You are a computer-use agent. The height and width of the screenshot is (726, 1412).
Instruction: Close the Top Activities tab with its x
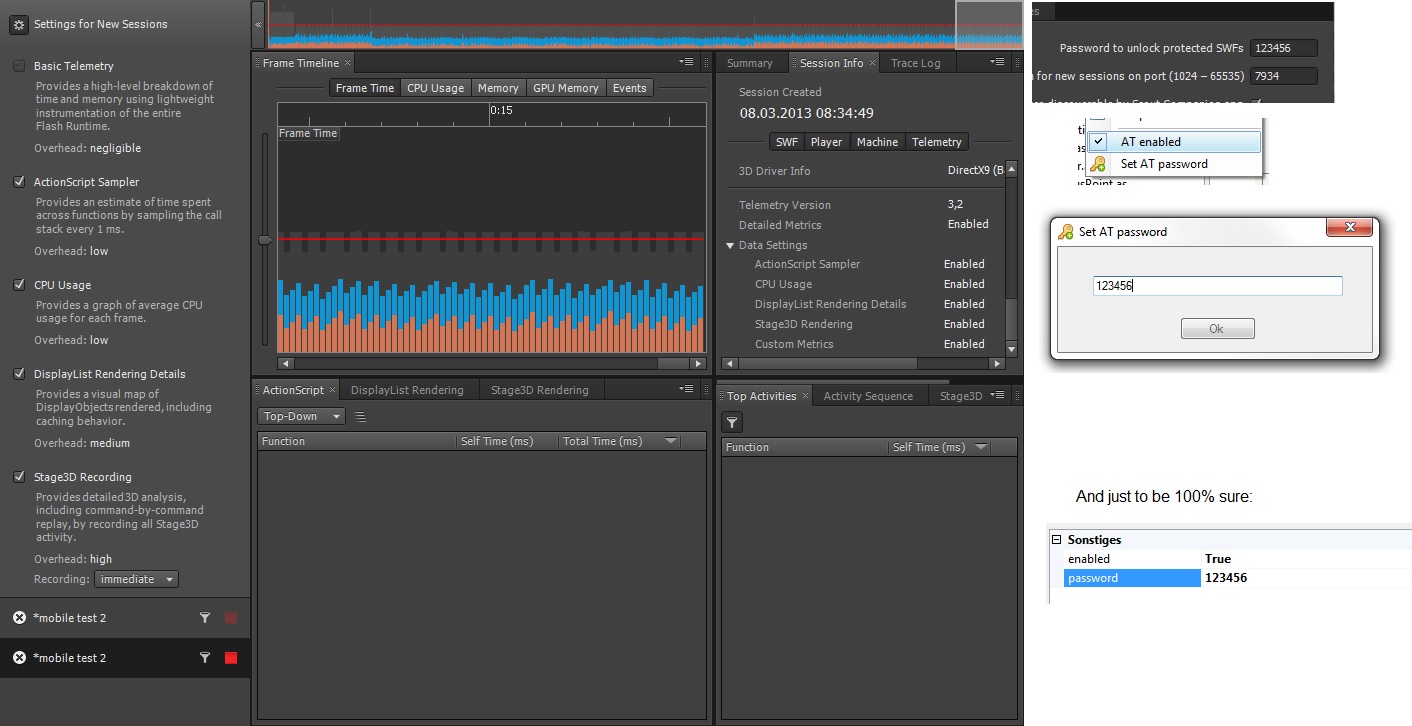click(805, 396)
